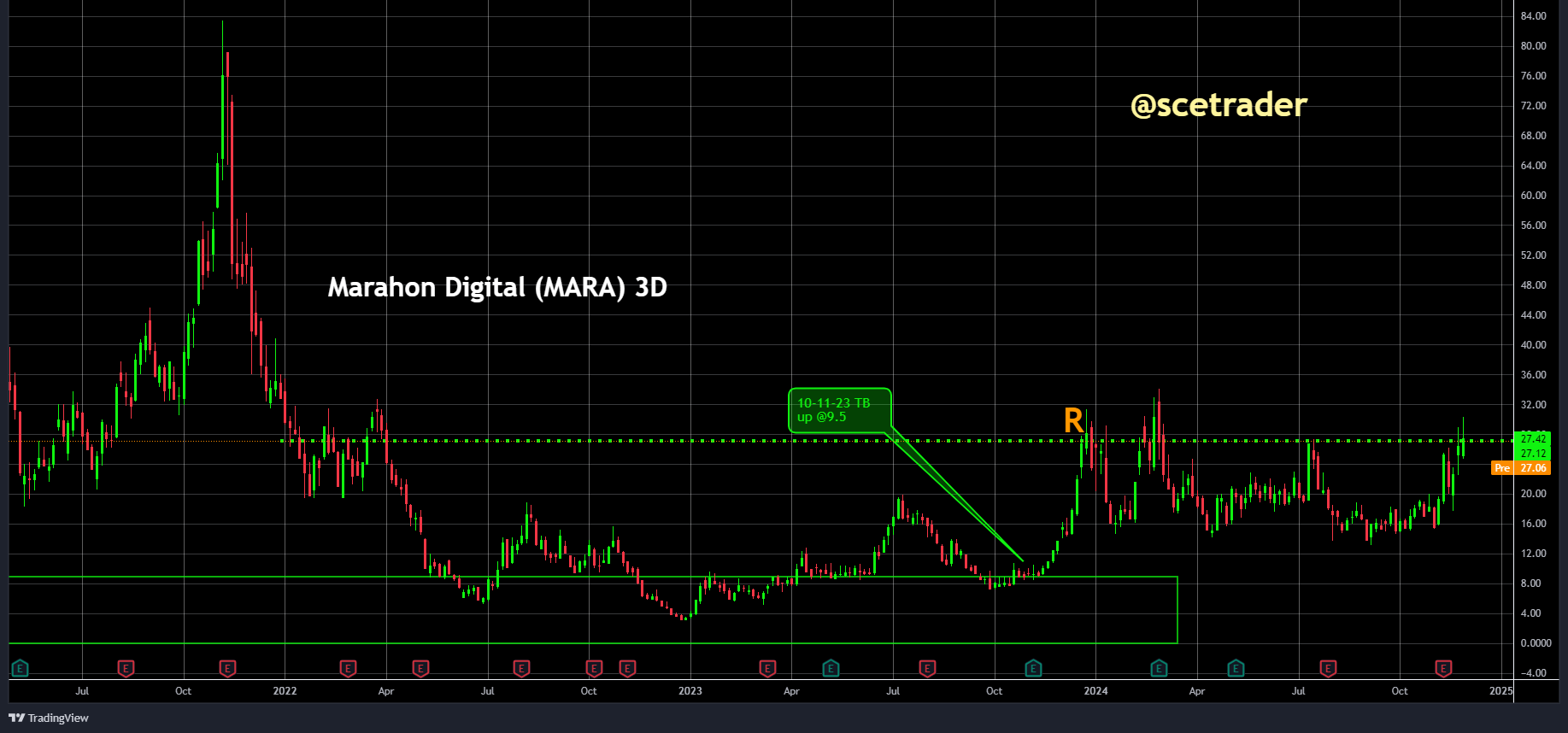Click the 32.00 price axis label

1533,405
